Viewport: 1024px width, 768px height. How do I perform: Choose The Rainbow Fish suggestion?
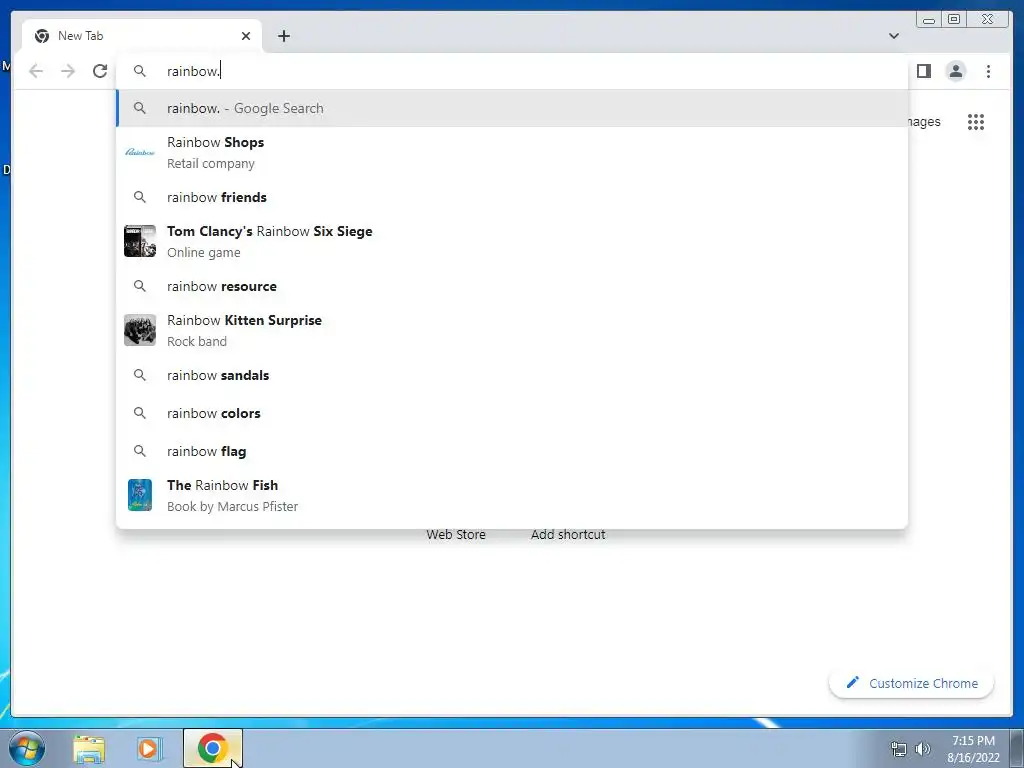click(512, 495)
